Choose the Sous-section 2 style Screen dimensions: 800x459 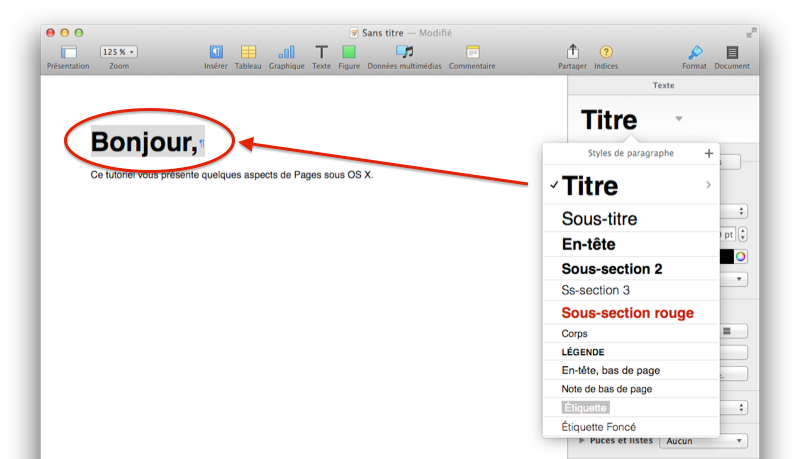pos(631,269)
